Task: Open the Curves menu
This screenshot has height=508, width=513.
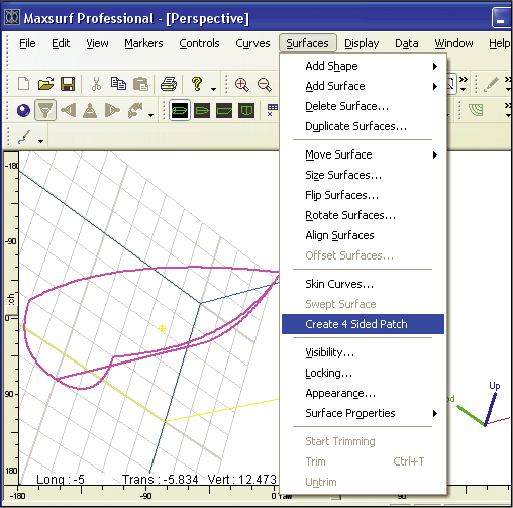Action: tap(253, 43)
